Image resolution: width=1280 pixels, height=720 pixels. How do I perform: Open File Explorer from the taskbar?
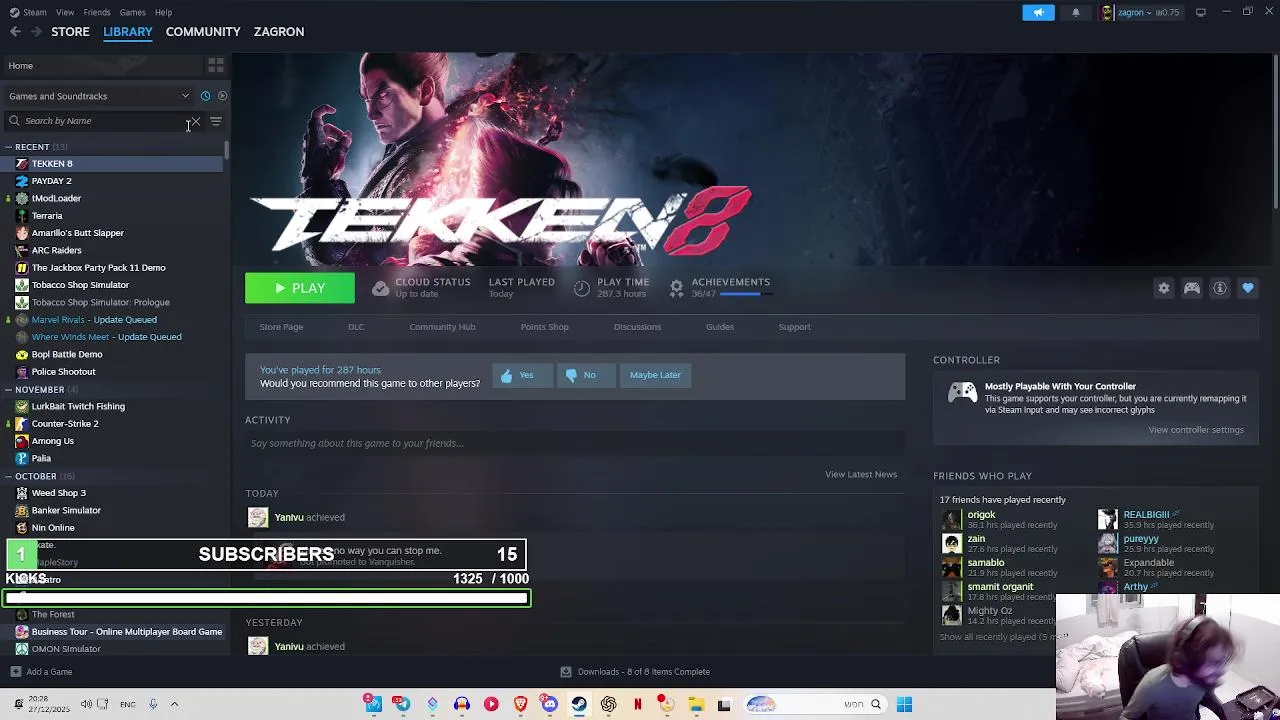[x=696, y=705]
